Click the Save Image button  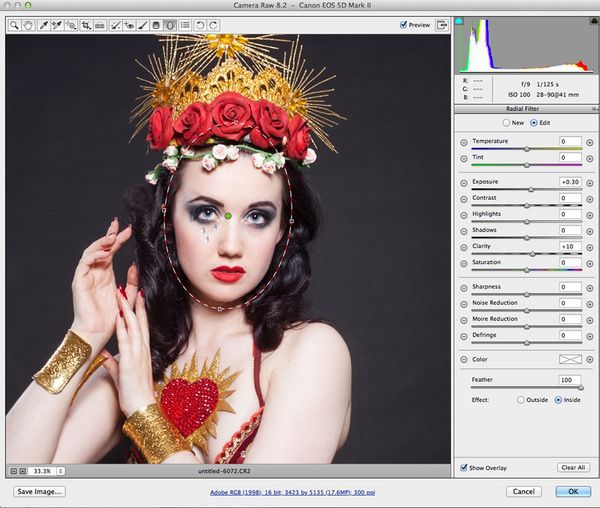click(40, 492)
